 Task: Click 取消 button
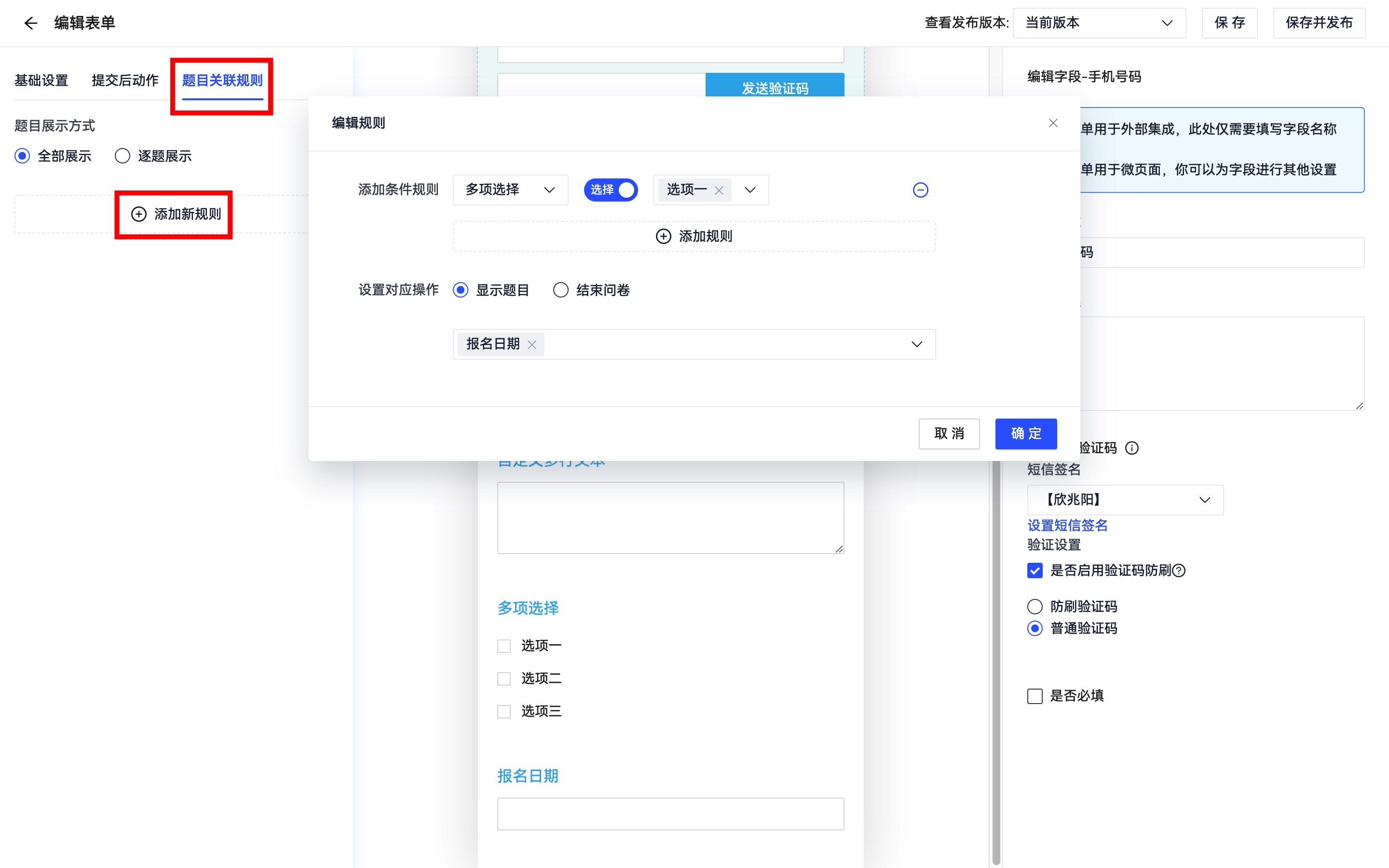(949, 434)
